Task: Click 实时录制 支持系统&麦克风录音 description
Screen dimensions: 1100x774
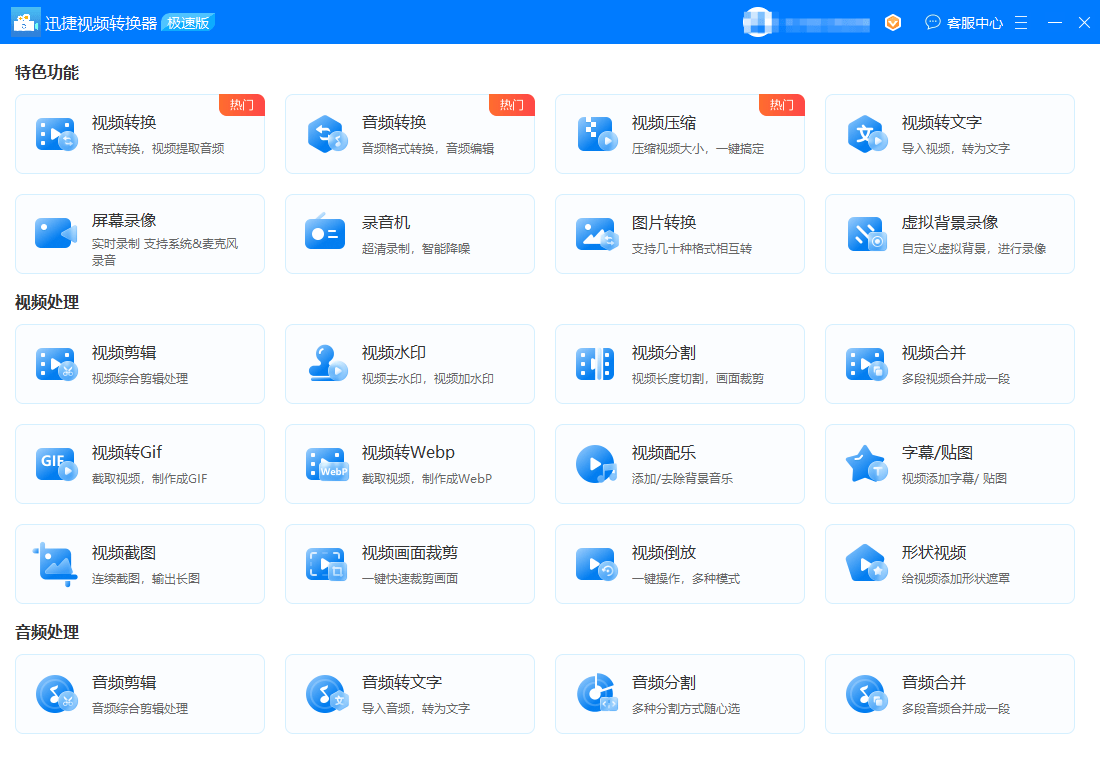Action: tap(165, 252)
